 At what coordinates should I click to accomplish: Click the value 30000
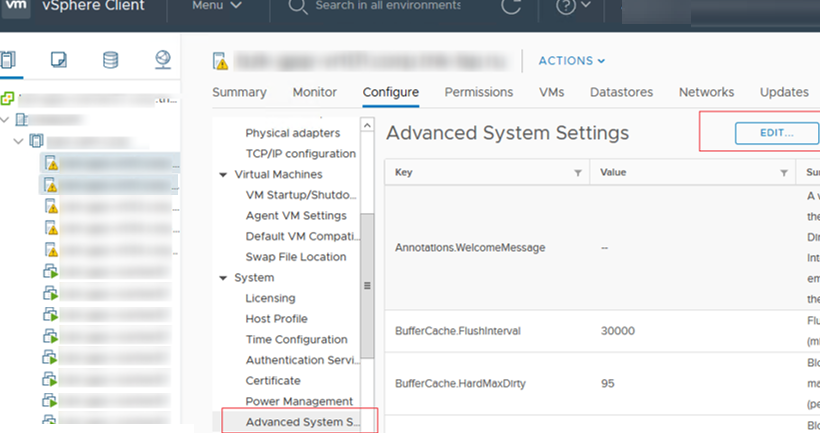click(x=618, y=331)
